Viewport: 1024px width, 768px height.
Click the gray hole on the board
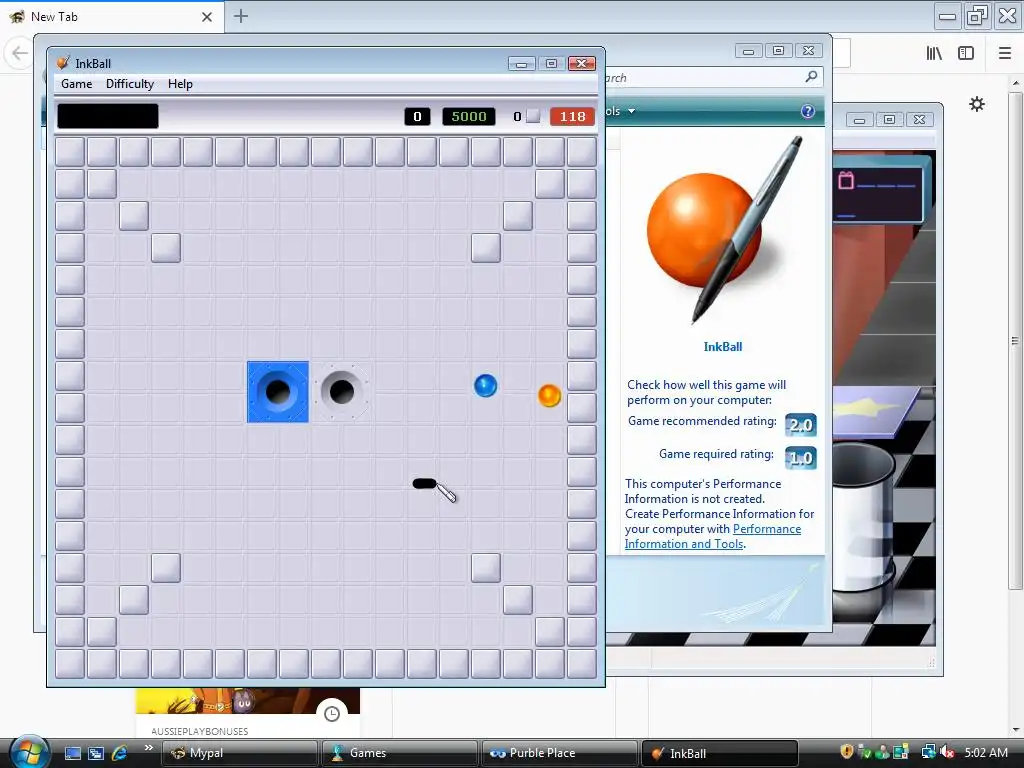(x=342, y=391)
